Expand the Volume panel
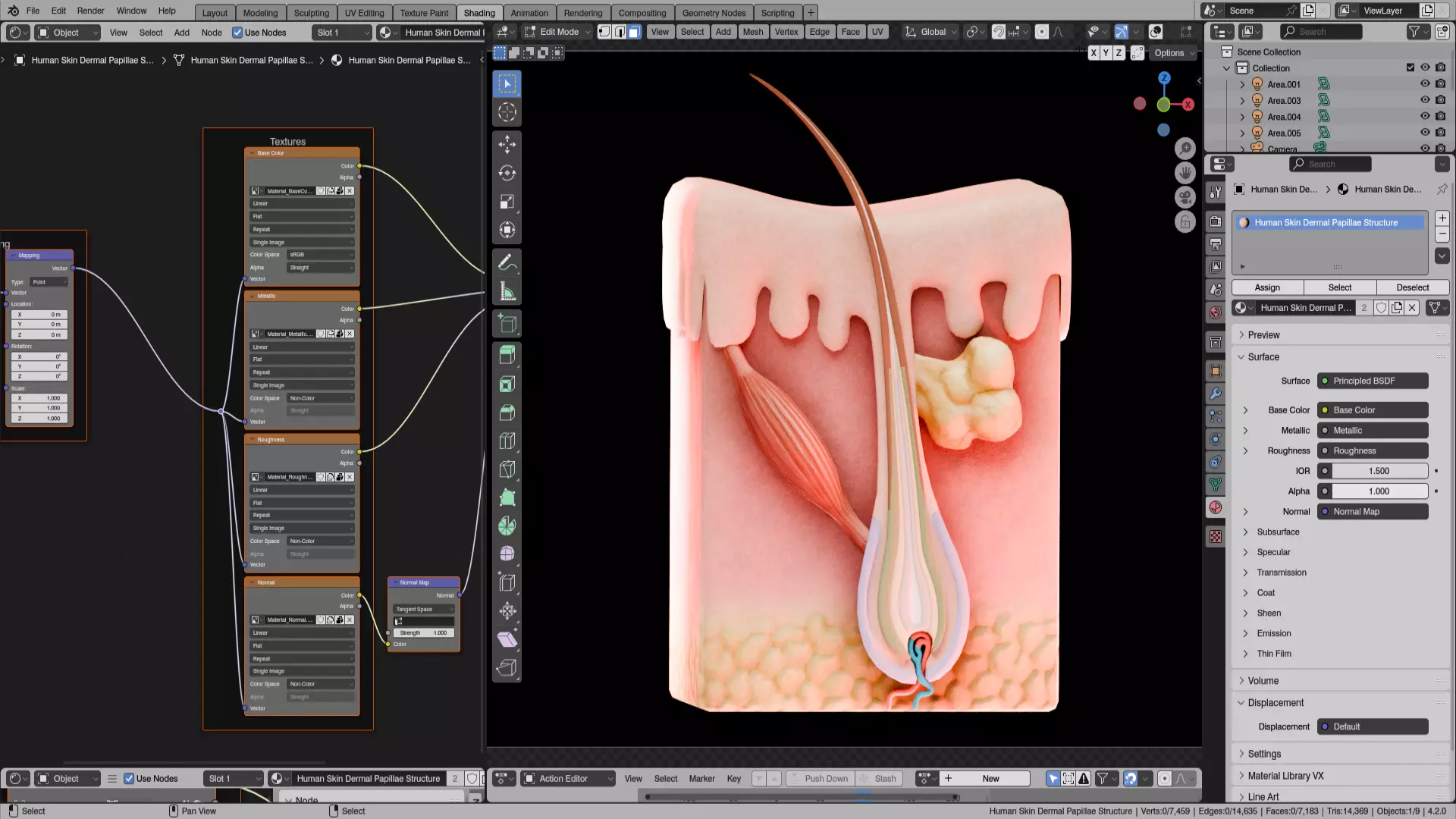This screenshot has width=1456, height=819. pyautogui.click(x=1263, y=681)
